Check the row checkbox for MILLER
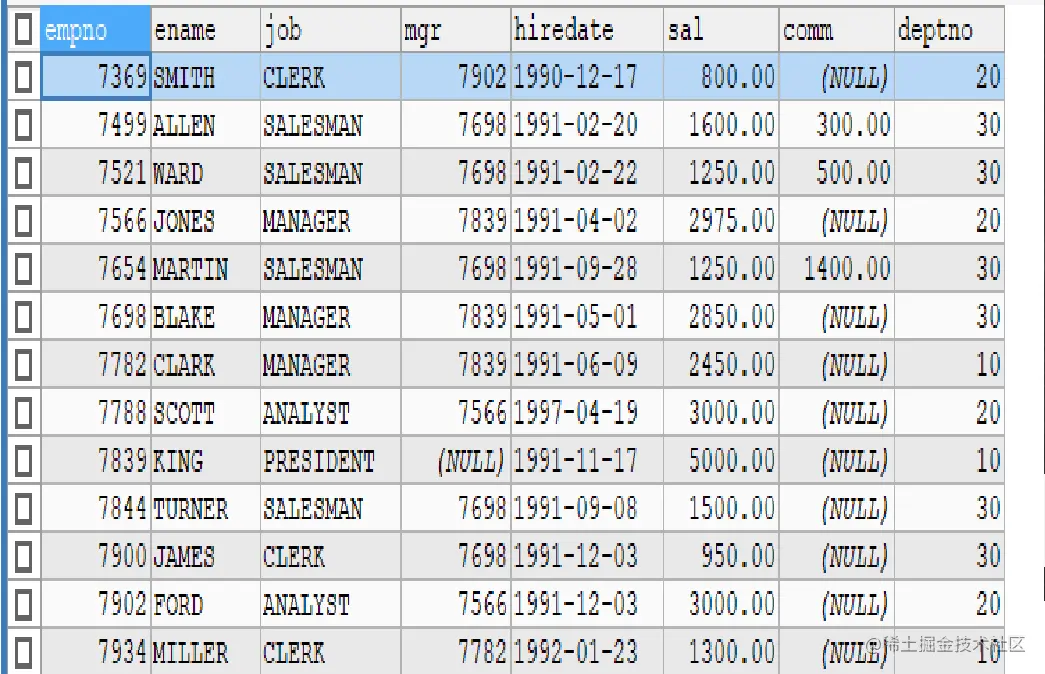 pos(23,653)
